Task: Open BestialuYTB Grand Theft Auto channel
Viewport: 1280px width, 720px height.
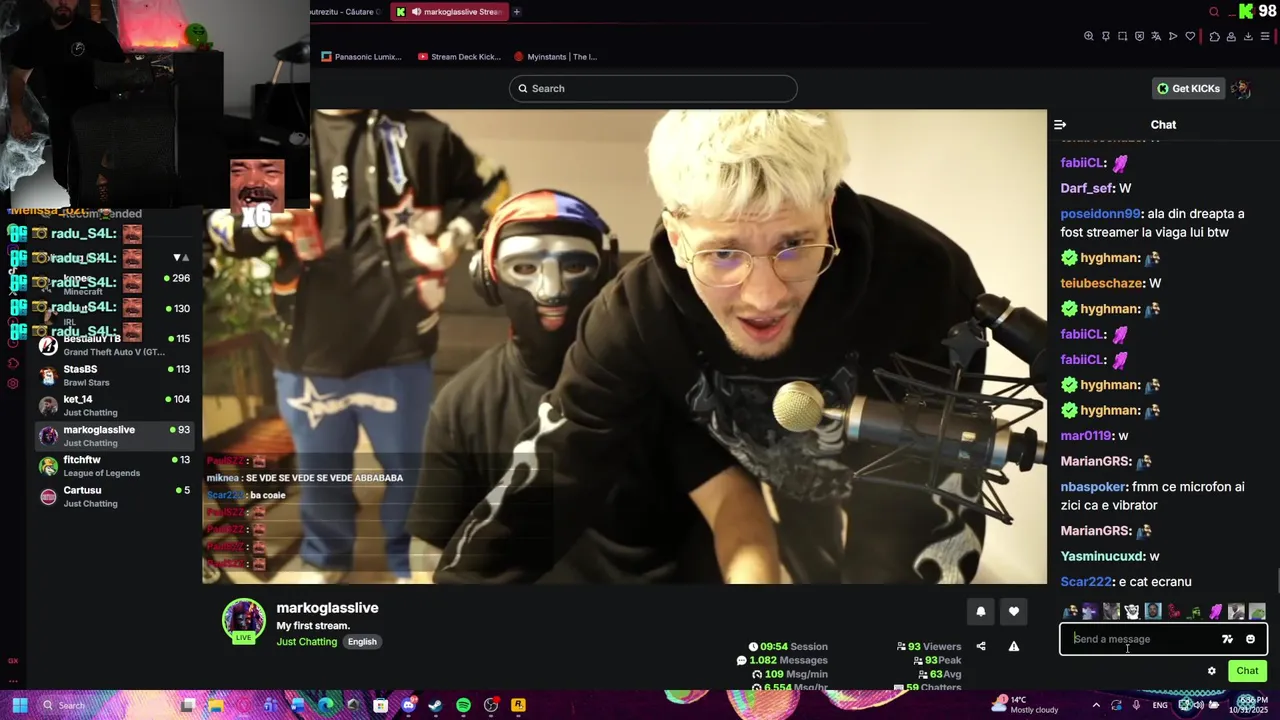Action: [114, 345]
